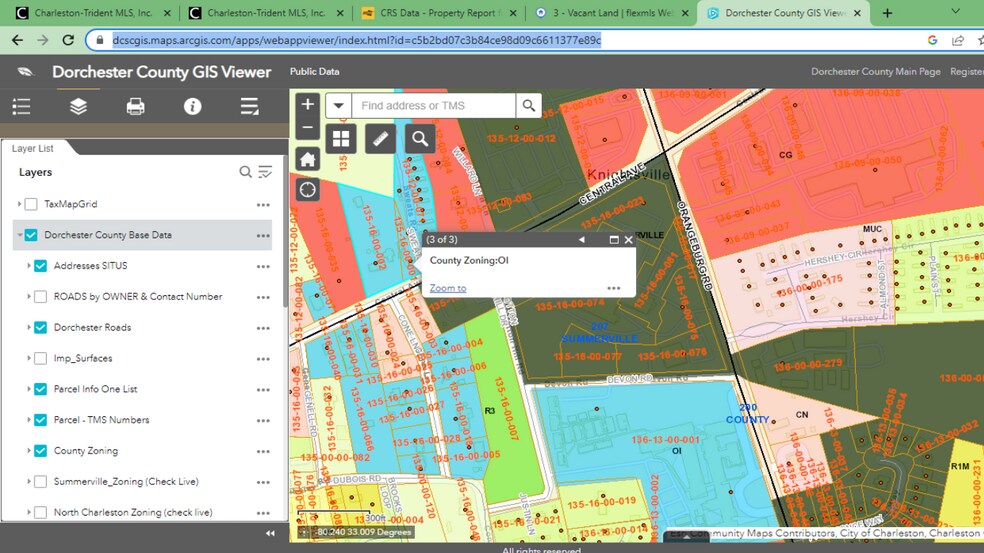Image resolution: width=984 pixels, height=553 pixels.
Task: Click the My Location crosshair button
Action: [x=308, y=189]
